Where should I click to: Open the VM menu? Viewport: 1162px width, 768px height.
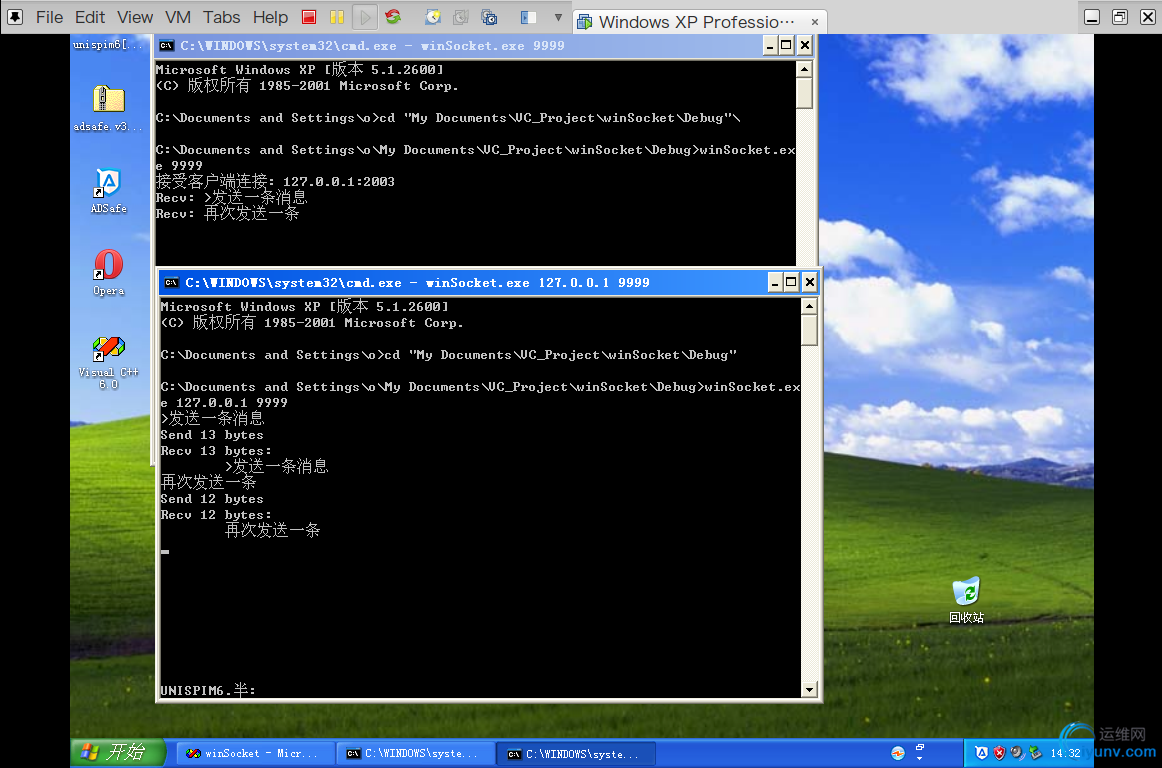pyautogui.click(x=178, y=17)
